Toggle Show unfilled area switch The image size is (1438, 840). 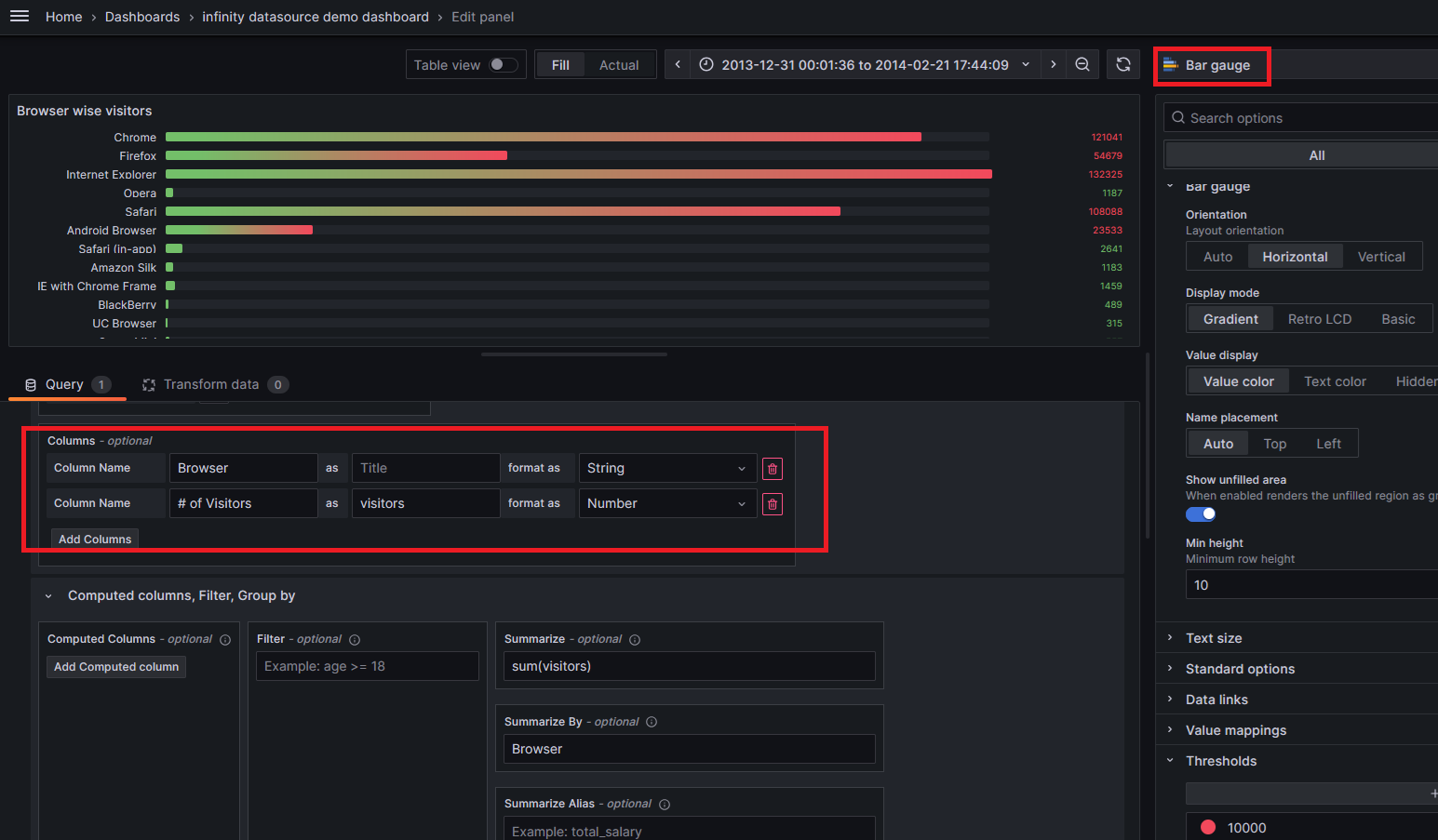pyautogui.click(x=1201, y=514)
